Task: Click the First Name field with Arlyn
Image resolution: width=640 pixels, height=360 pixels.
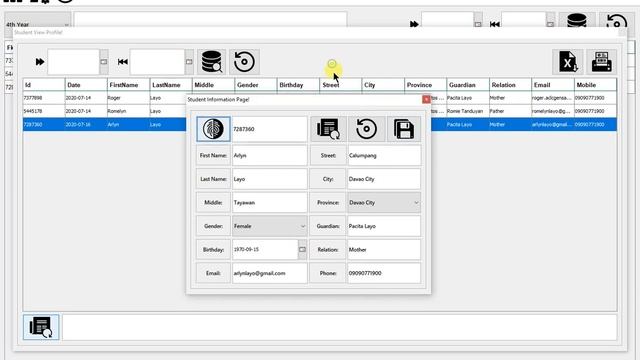Action: (x=269, y=156)
